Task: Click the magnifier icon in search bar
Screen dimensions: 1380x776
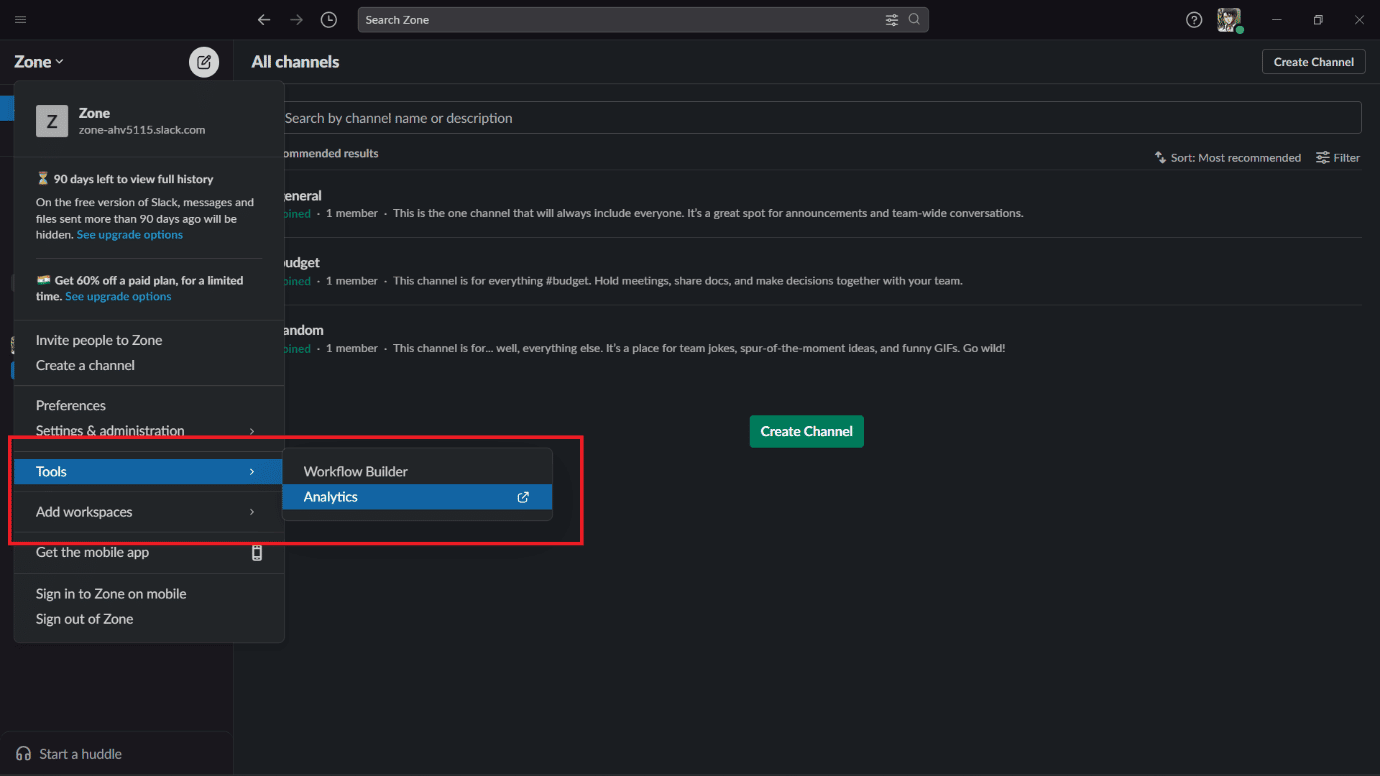Action: pyautogui.click(x=914, y=20)
